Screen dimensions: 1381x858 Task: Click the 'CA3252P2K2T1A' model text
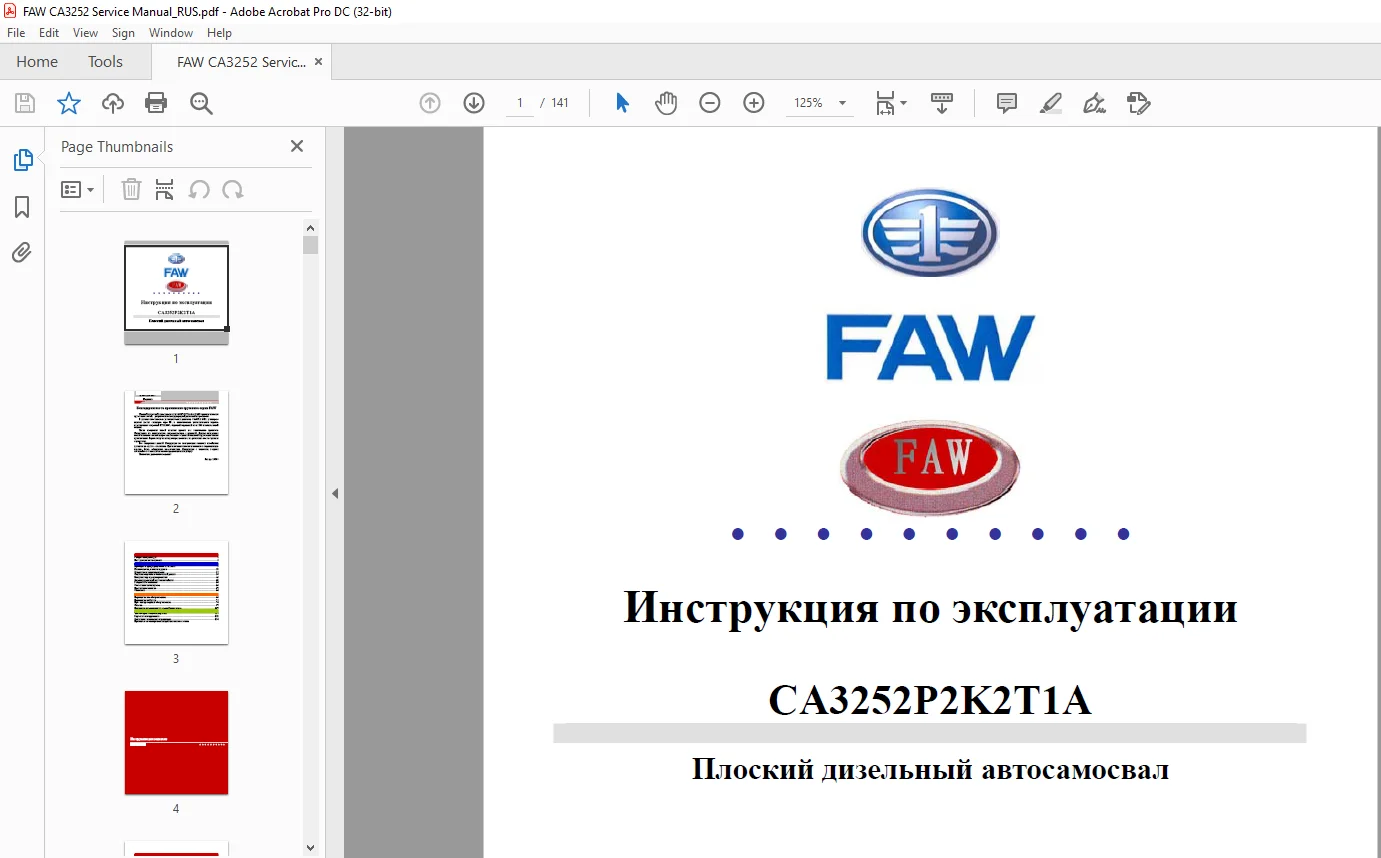click(x=930, y=701)
